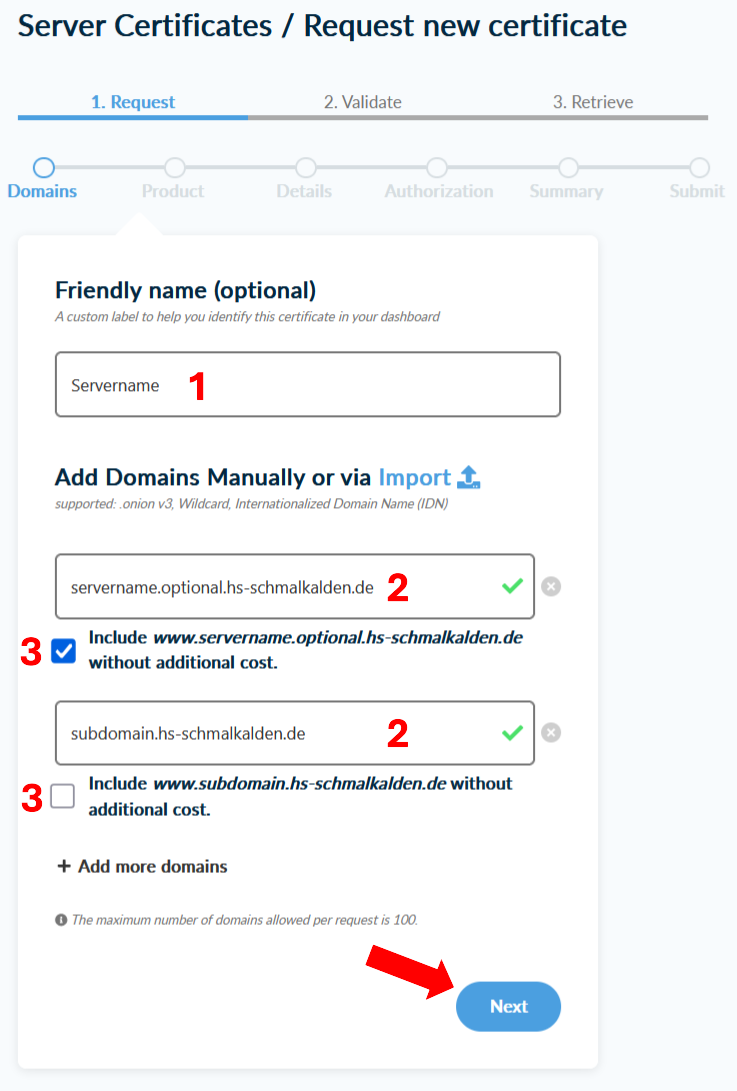Image resolution: width=737 pixels, height=1091 pixels.
Task: Click the Details step circle
Action: pos(306,168)
